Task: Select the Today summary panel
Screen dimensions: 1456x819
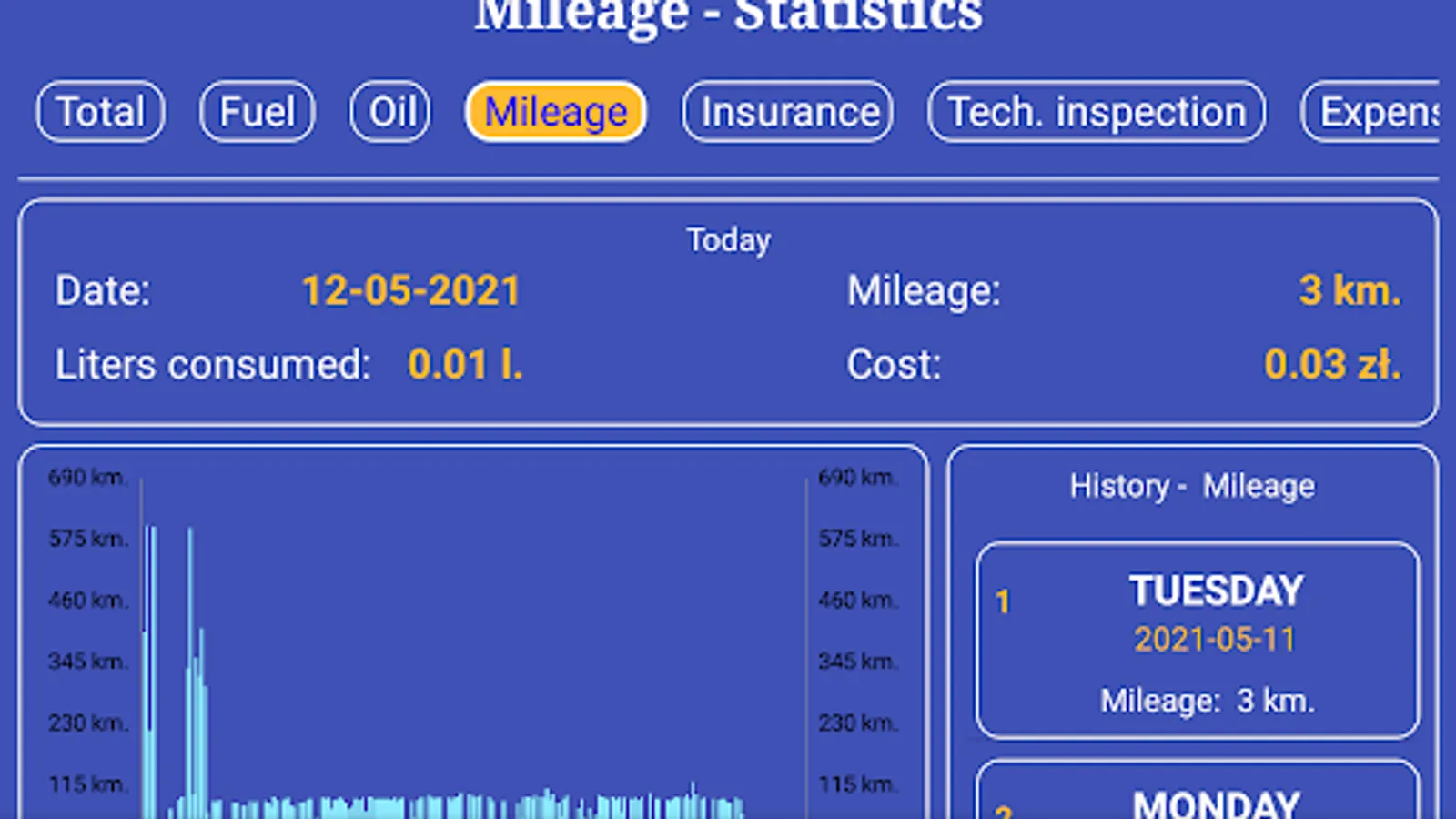Action: pyautogui.click(x=728, y=239)
